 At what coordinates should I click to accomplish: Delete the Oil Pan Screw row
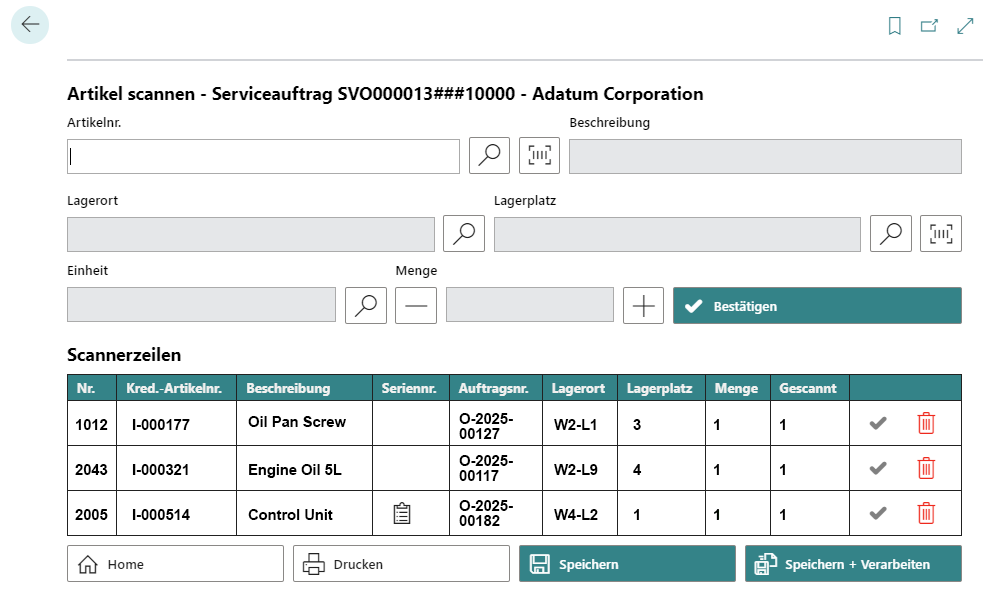pyautogui.click(x=926, y=423)
